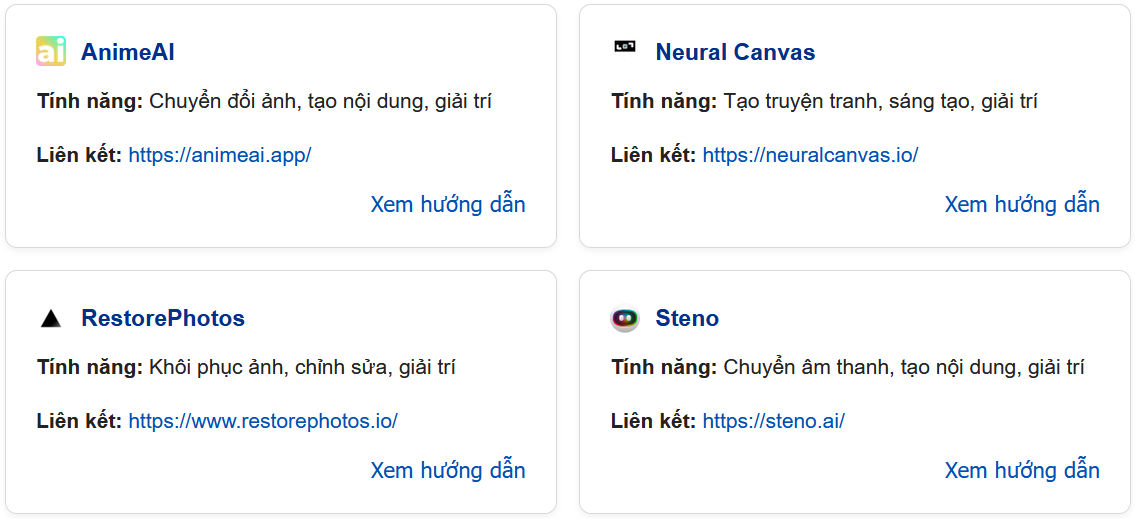Open the Neural Canvas title heading

click(x=735, y=52)
